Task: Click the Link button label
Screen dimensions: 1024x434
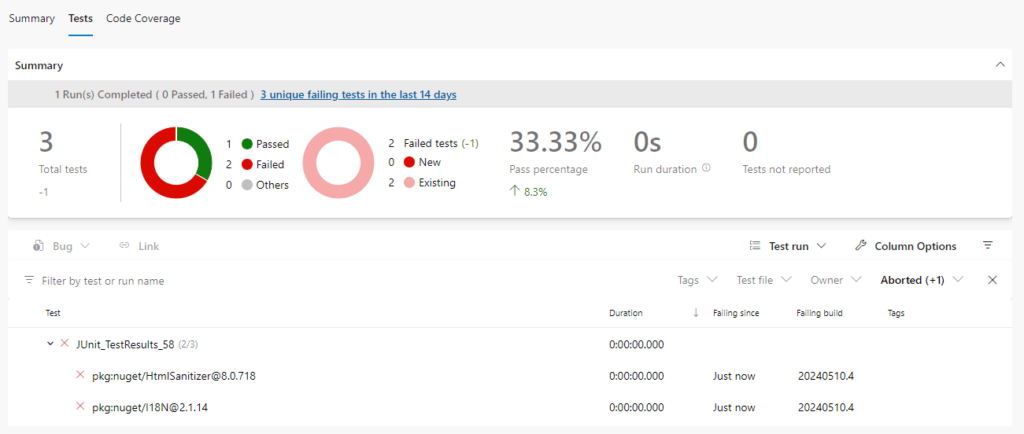Action: (149, 246)
